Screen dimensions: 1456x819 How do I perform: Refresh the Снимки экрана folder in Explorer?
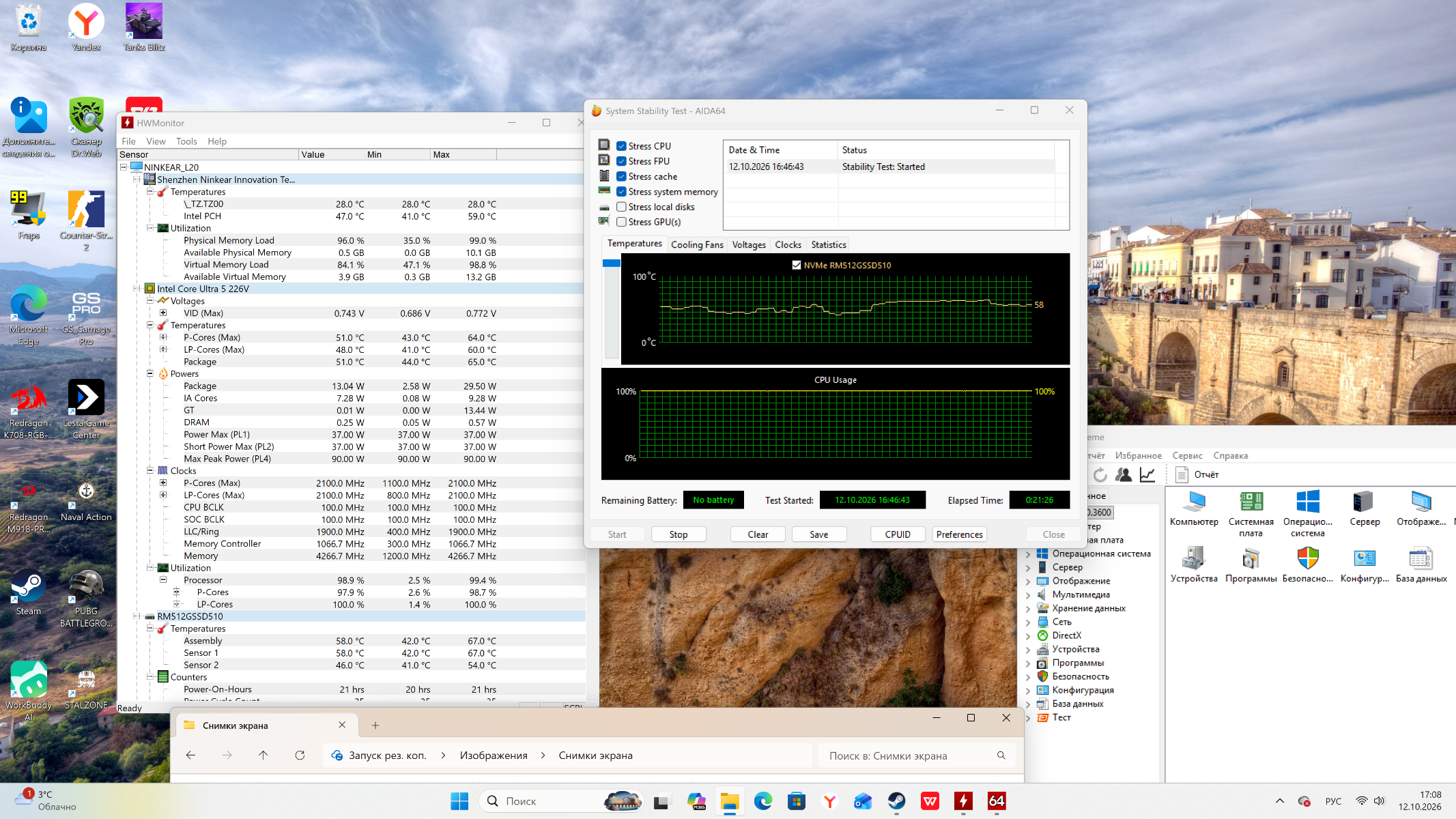click(300, 756)
